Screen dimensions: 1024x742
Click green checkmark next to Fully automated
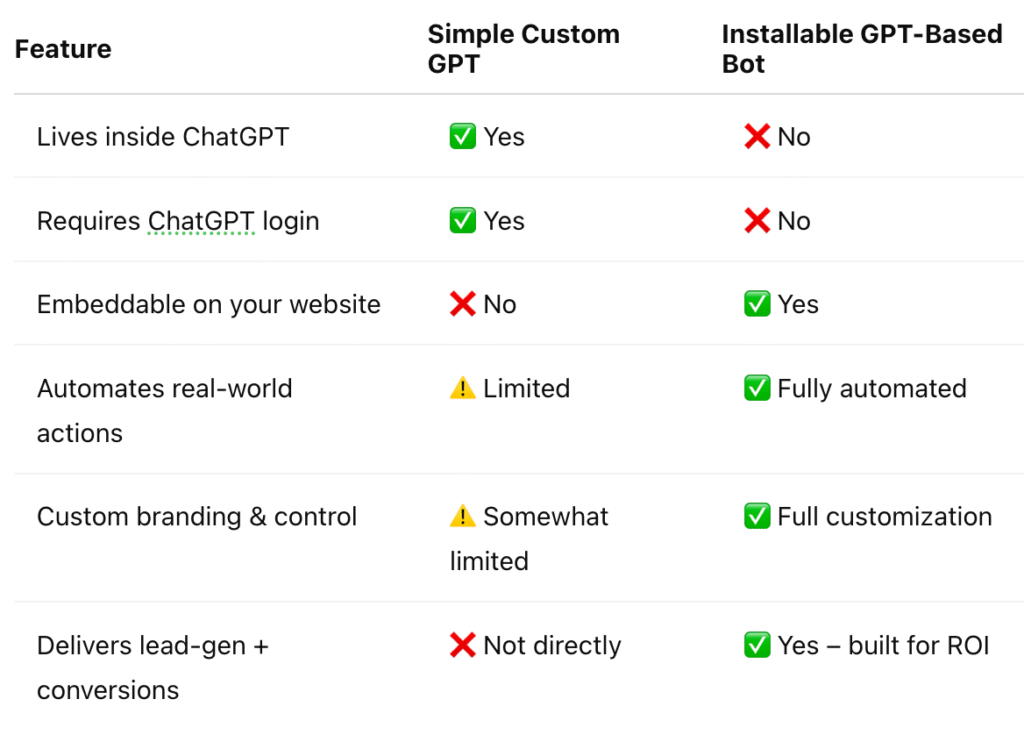coord(757,388)
